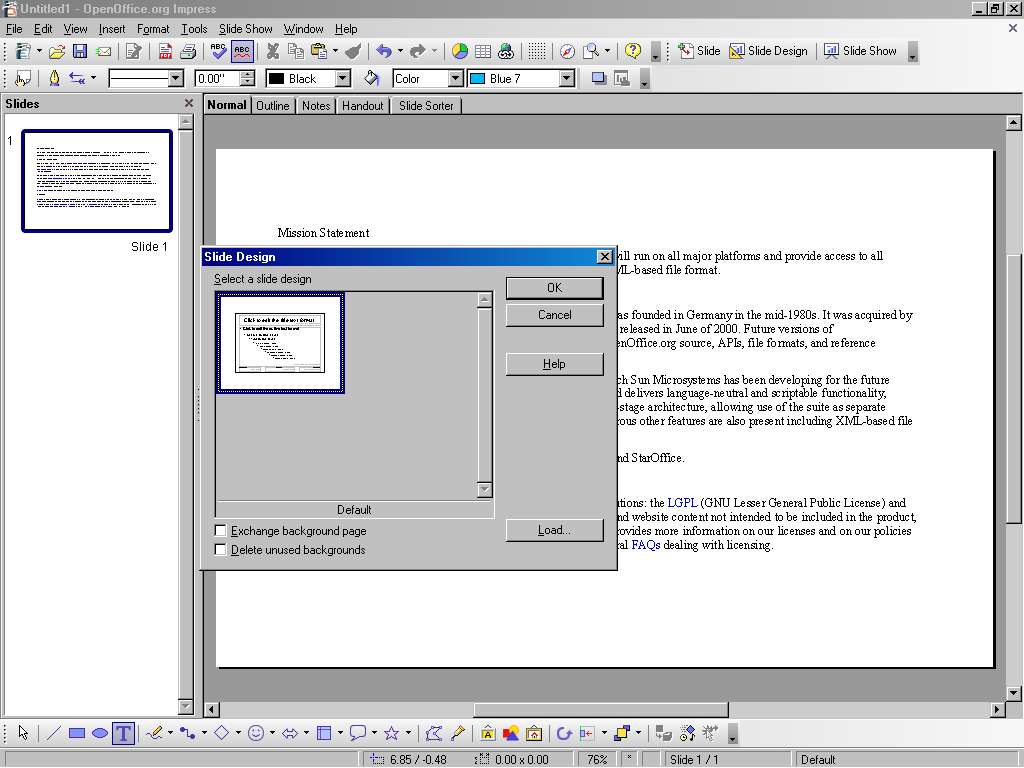Open the Blue 7 fill color dropdown

coord(566,78)
